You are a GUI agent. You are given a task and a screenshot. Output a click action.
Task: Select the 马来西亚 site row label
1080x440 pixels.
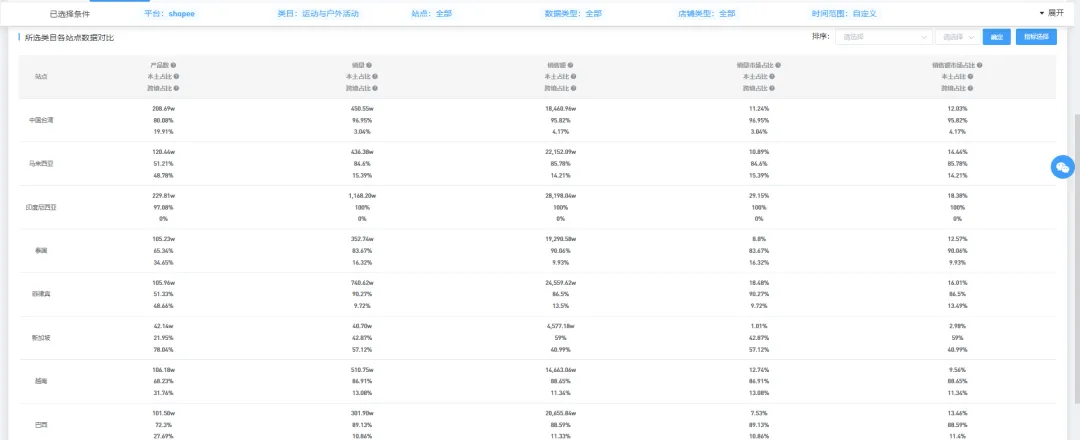41,163
